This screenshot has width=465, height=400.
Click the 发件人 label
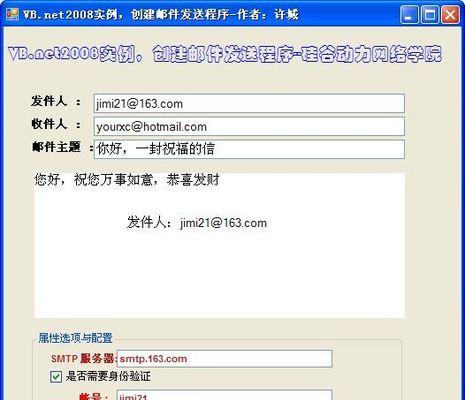(49, 101)
